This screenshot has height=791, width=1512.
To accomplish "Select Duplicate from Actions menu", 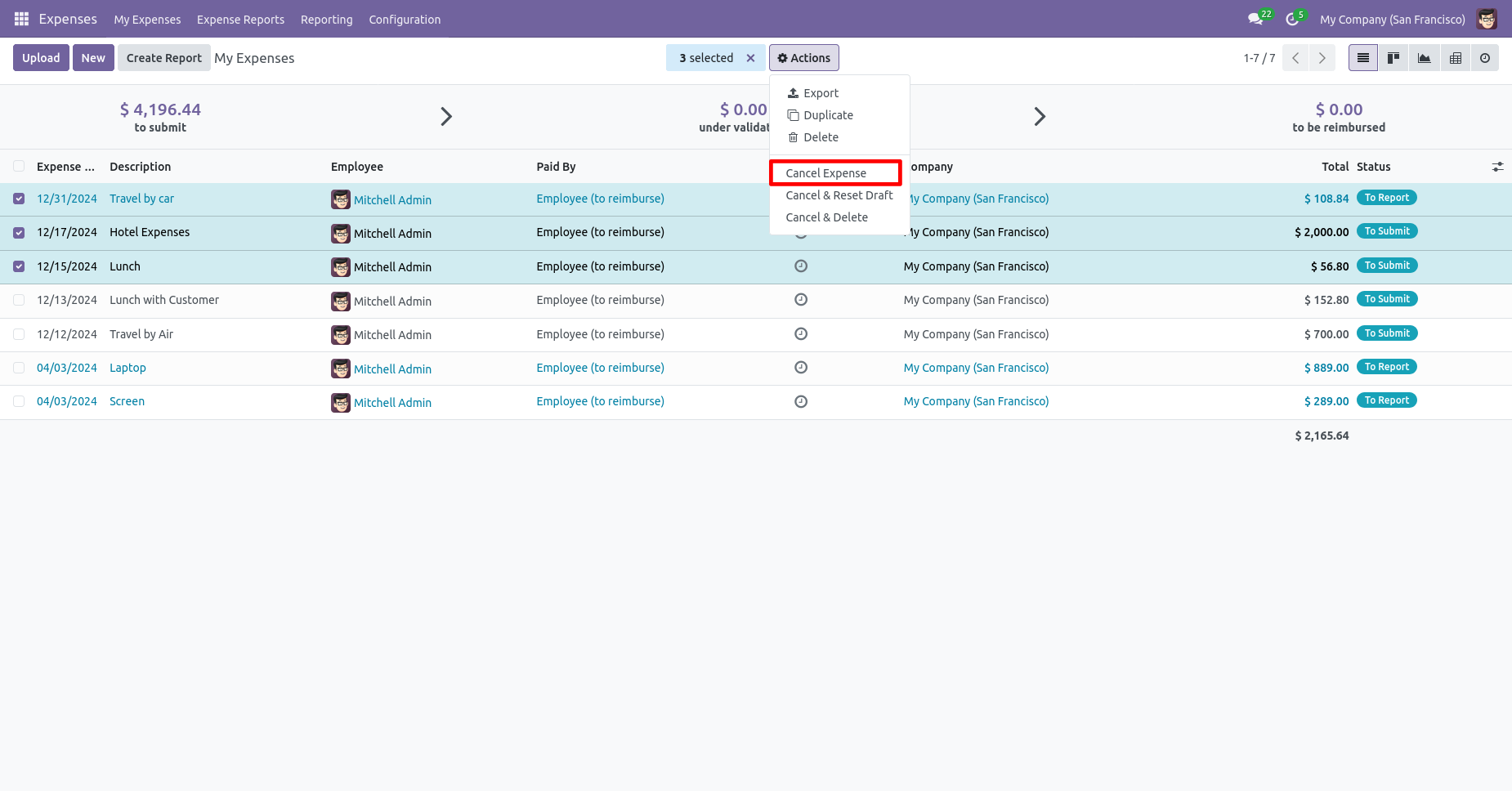I will [839, 115].
